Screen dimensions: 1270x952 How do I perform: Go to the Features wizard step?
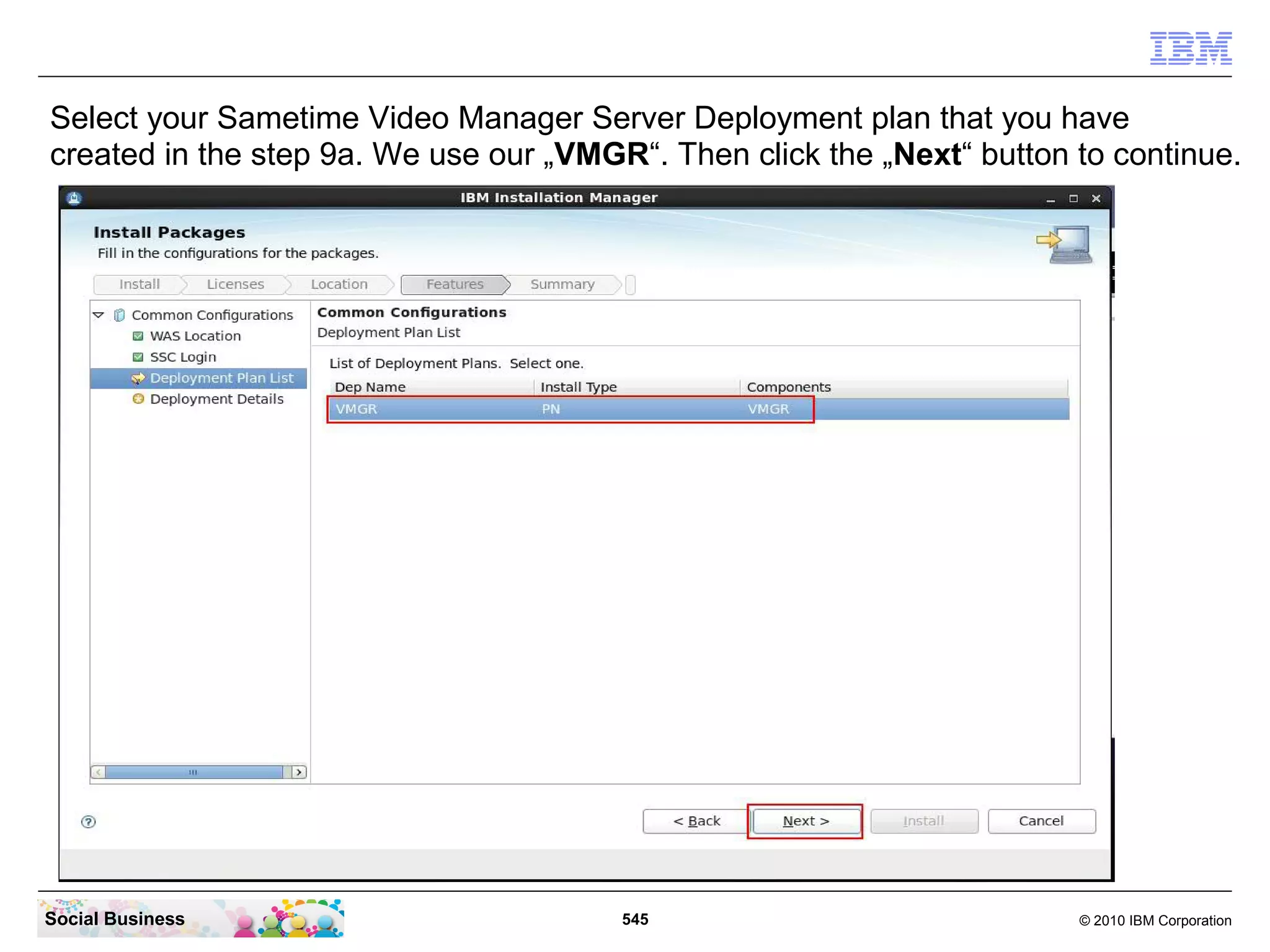[455, 284]
